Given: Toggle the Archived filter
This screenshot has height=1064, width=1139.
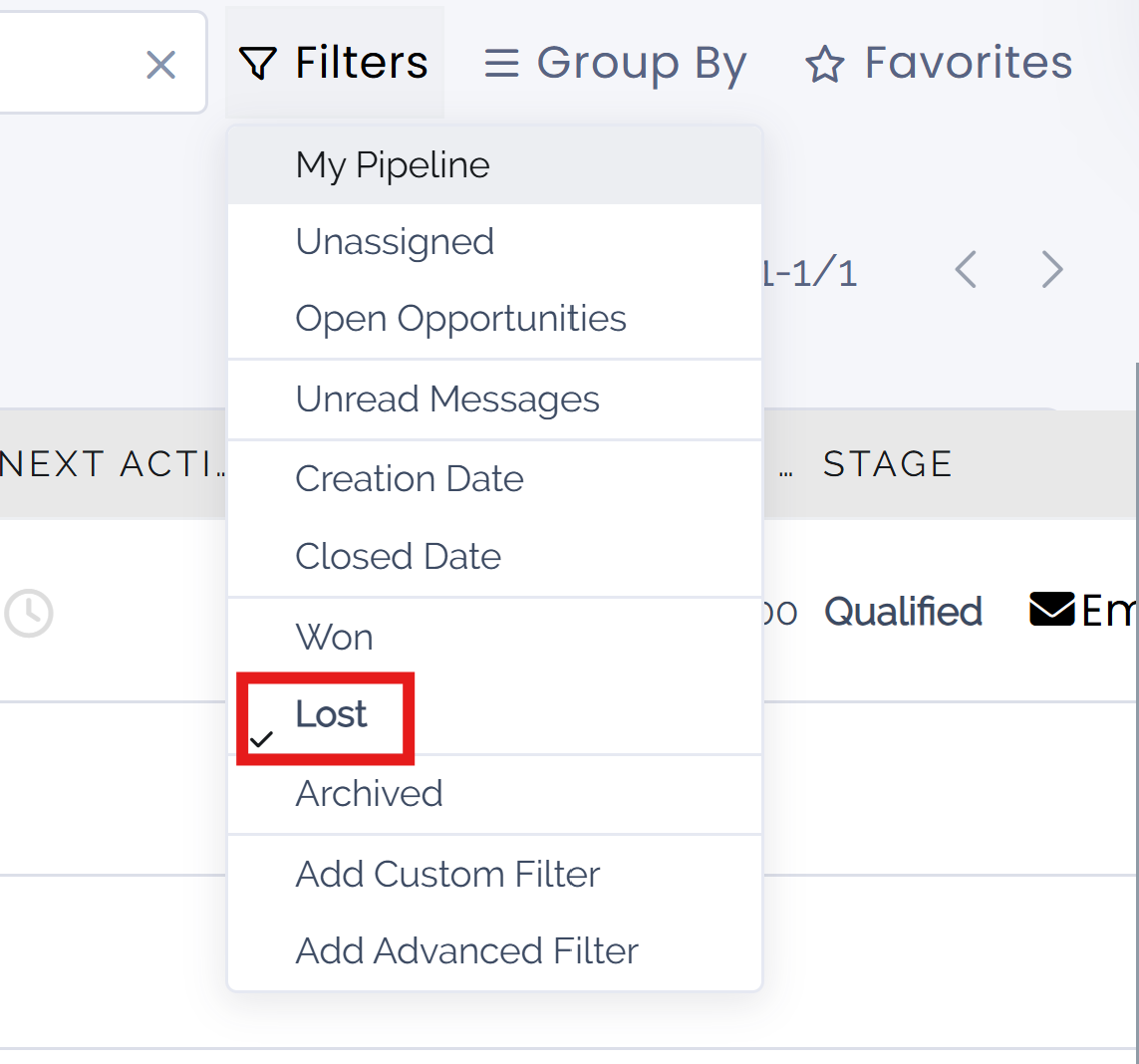Looking at the screenshot, I should pos(369,793).
